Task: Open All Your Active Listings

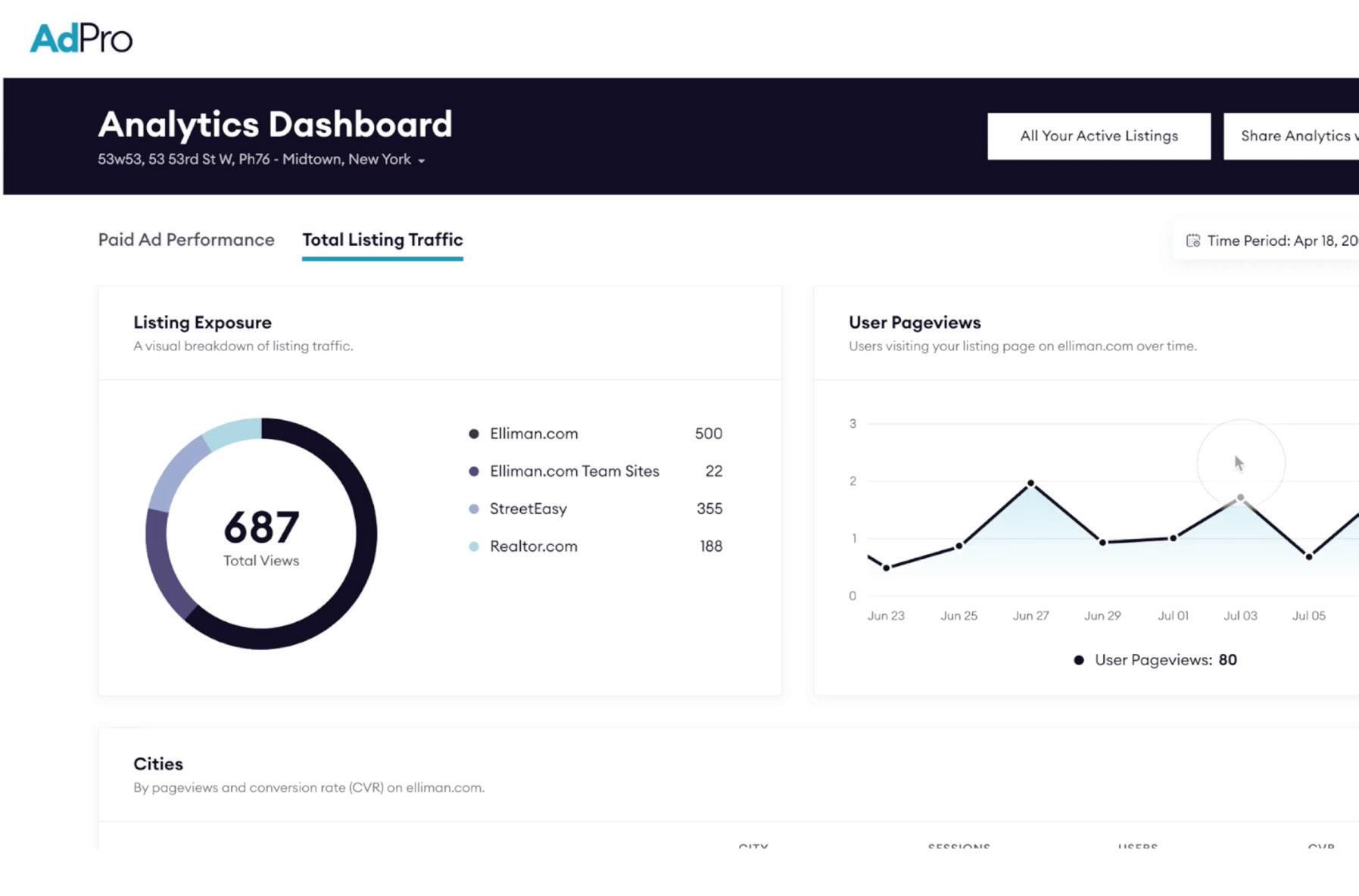Action: click(x=1099, y=136)
